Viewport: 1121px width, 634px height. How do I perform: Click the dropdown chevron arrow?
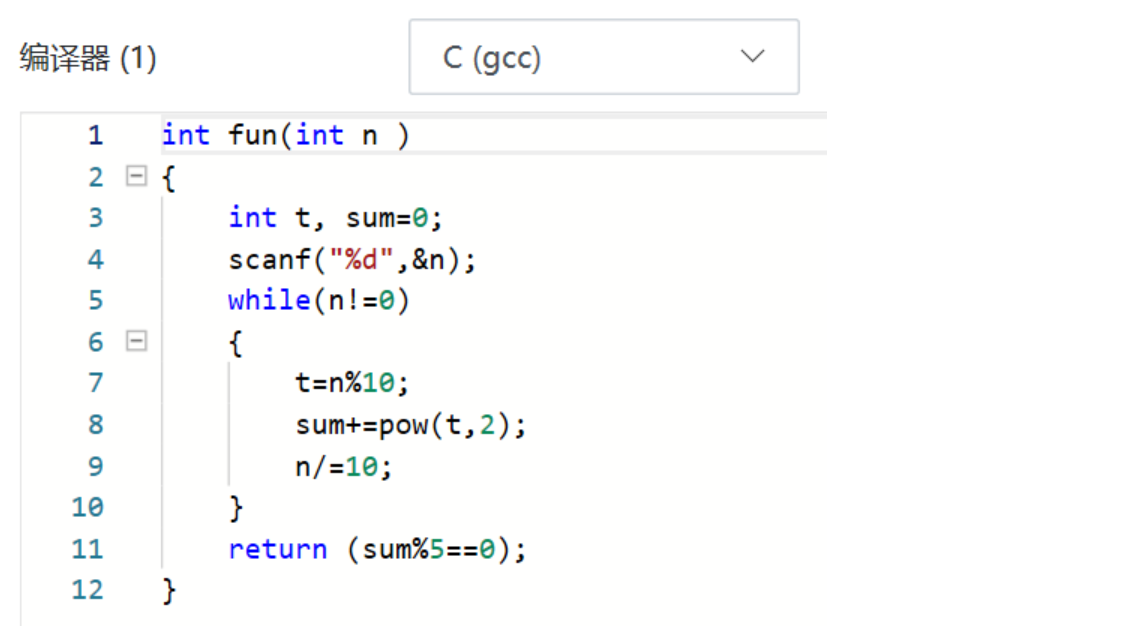[x=753, y=56]
